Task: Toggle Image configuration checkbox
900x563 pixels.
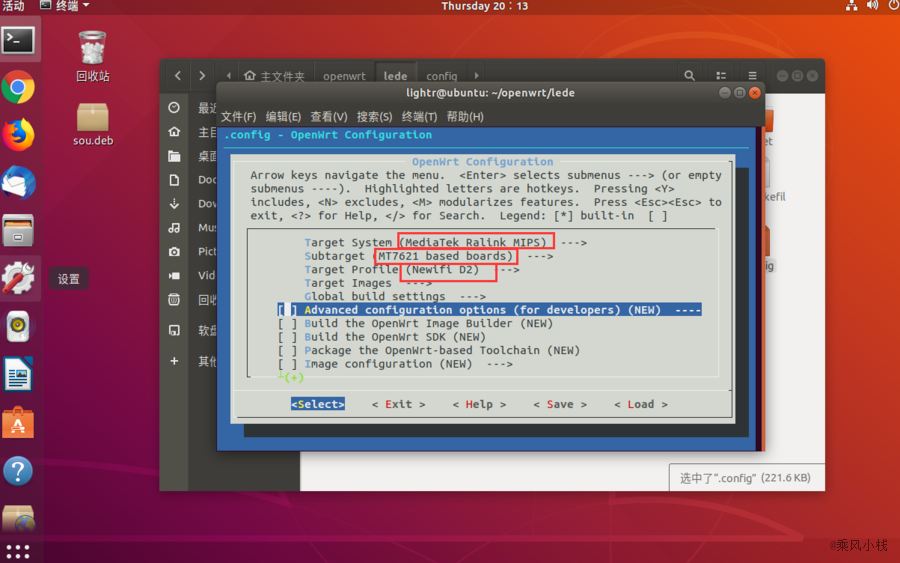Action: [287, 364]
